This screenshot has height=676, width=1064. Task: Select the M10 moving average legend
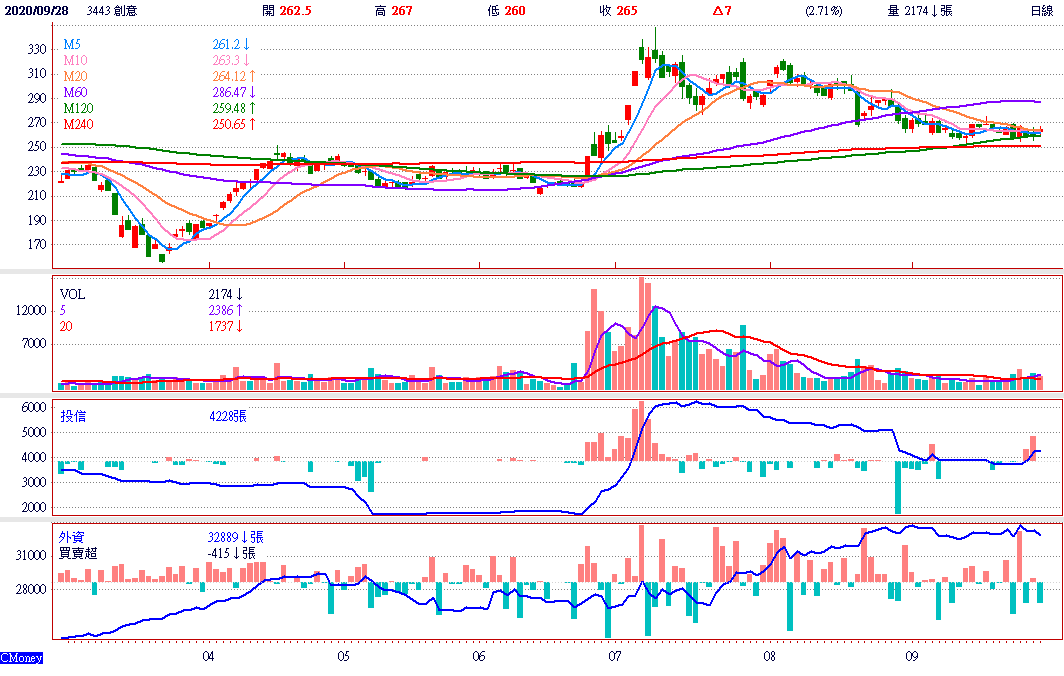[75, 61]
